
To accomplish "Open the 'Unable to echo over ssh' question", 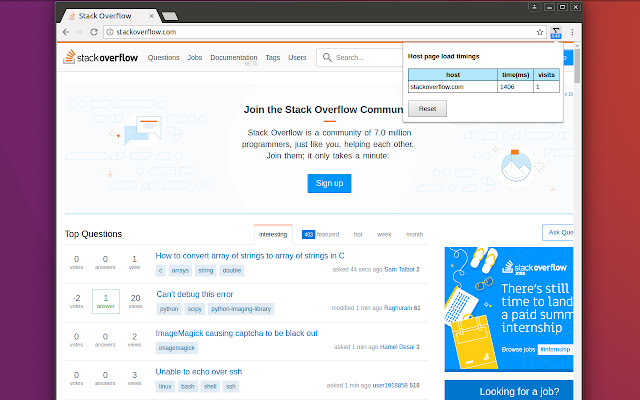I will (x=199, y=371).
